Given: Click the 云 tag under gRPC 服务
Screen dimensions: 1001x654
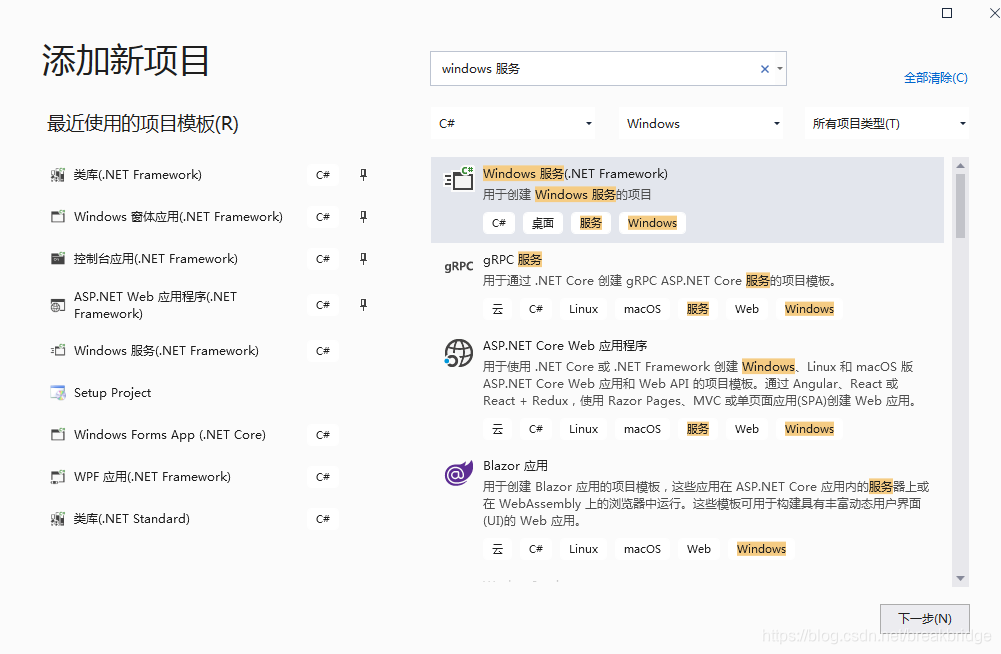Looking at the screenshot, I should click(498, 309).
